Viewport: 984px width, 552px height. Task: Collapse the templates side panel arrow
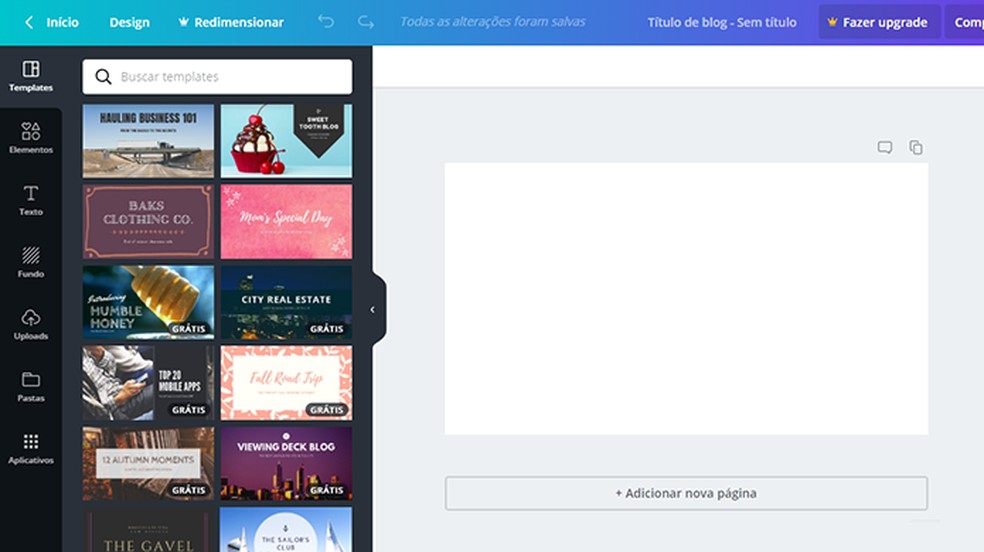coord(373,309)
